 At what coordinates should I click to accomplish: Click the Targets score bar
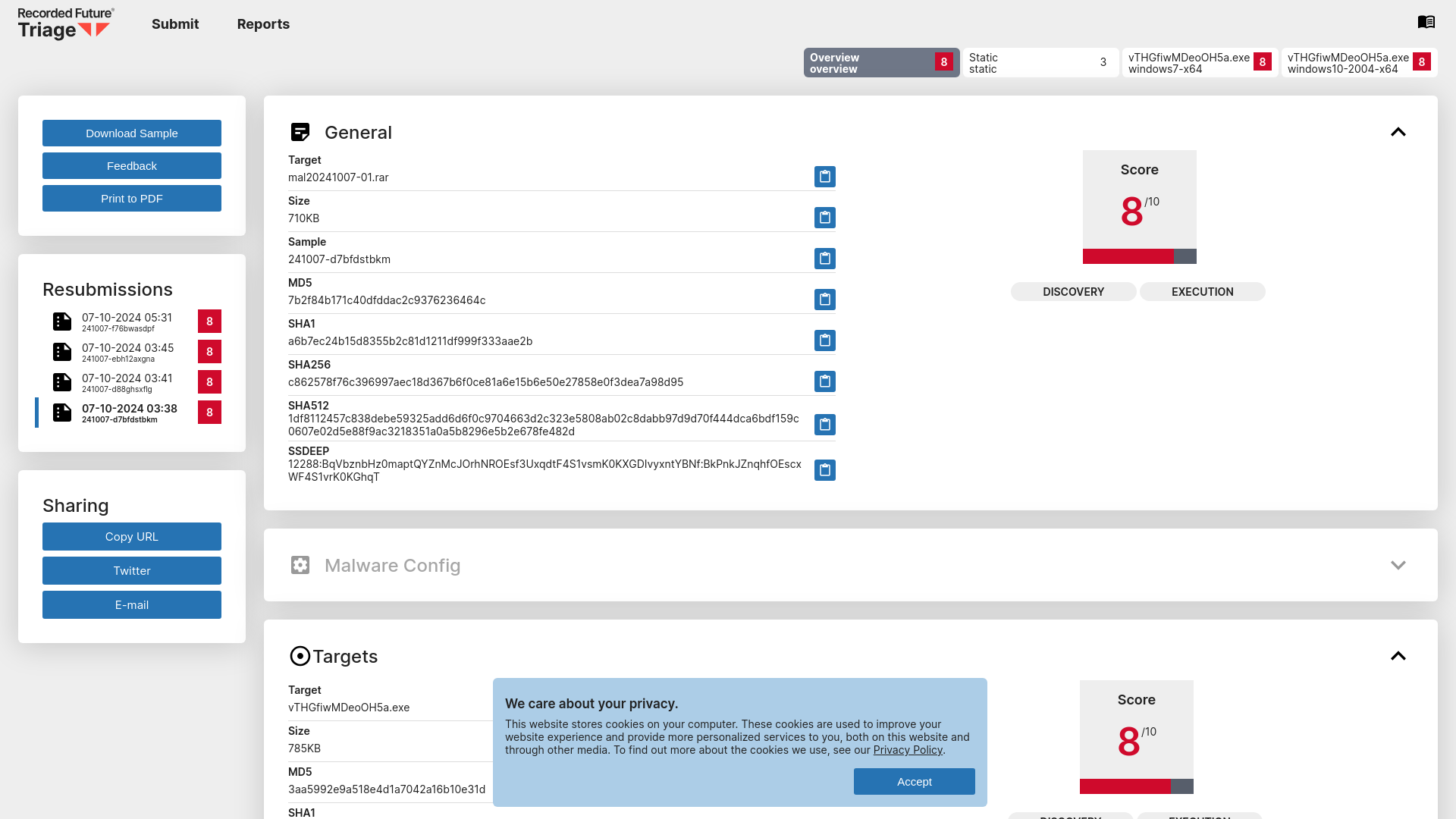(x=1137, y=786)
